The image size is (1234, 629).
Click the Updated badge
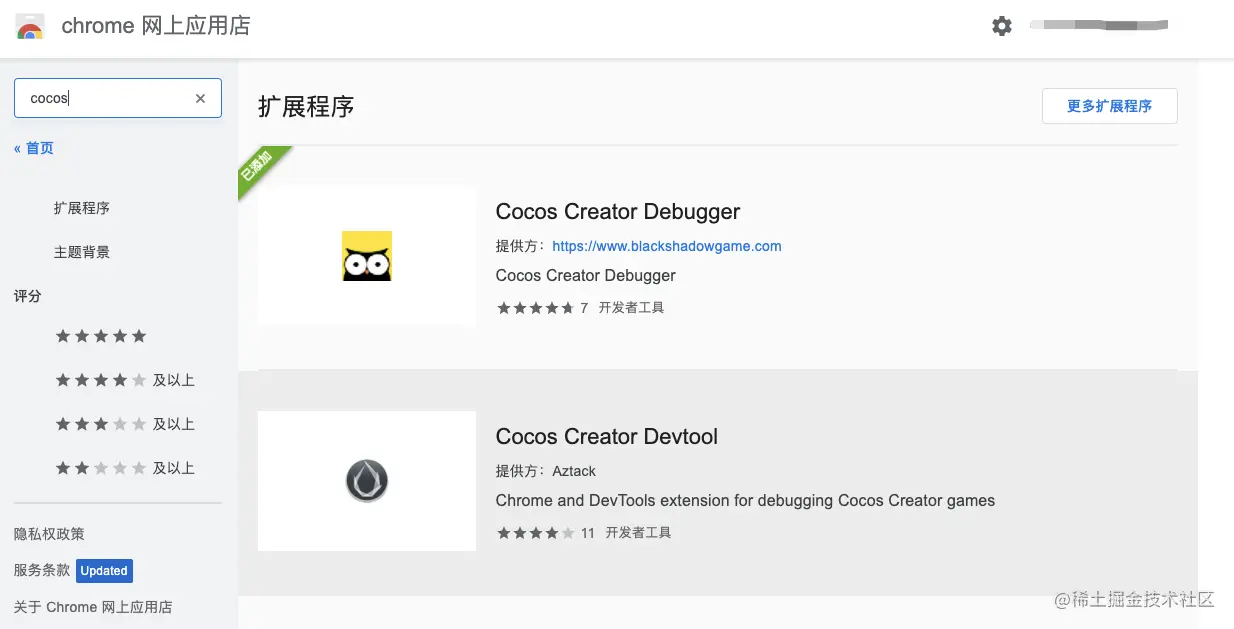tap(104, 571)
